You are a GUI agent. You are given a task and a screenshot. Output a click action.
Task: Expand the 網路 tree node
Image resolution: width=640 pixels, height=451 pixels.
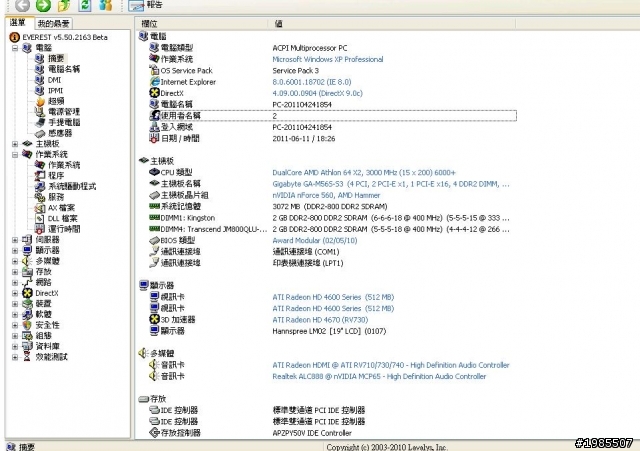(15, 282)
